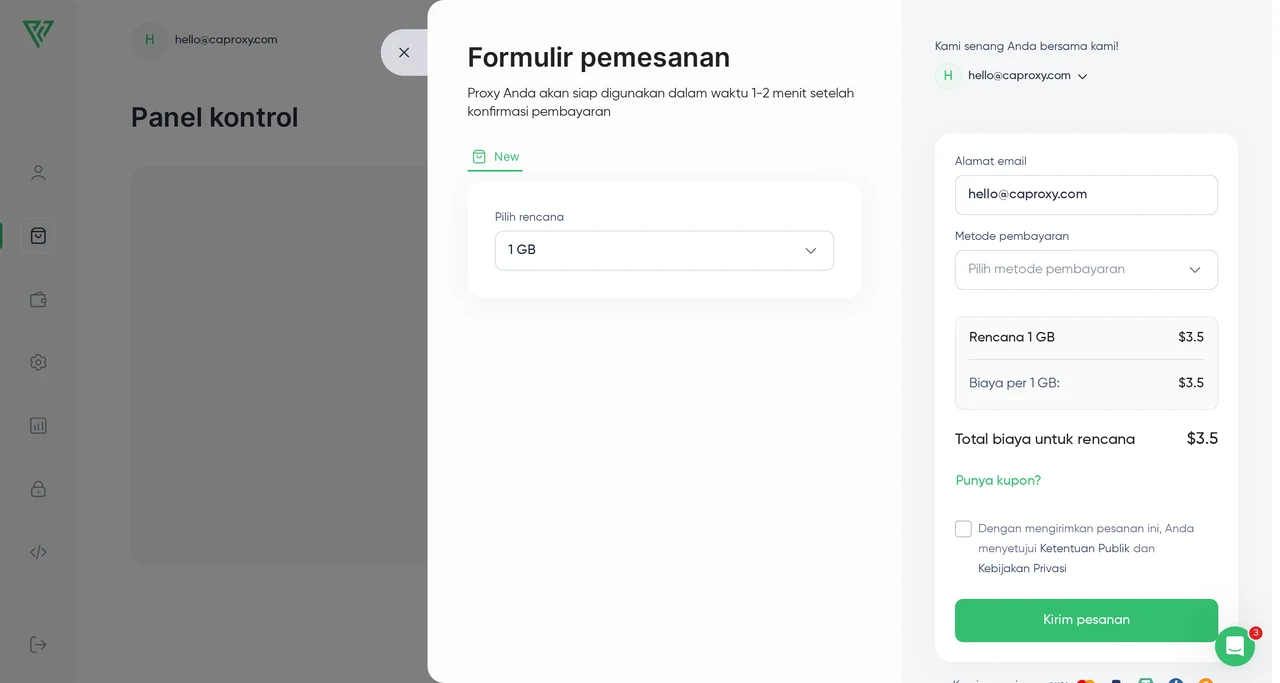
Task: Click the Alamat email input field
Action: pyautogui.click(x=1086, y=195)
